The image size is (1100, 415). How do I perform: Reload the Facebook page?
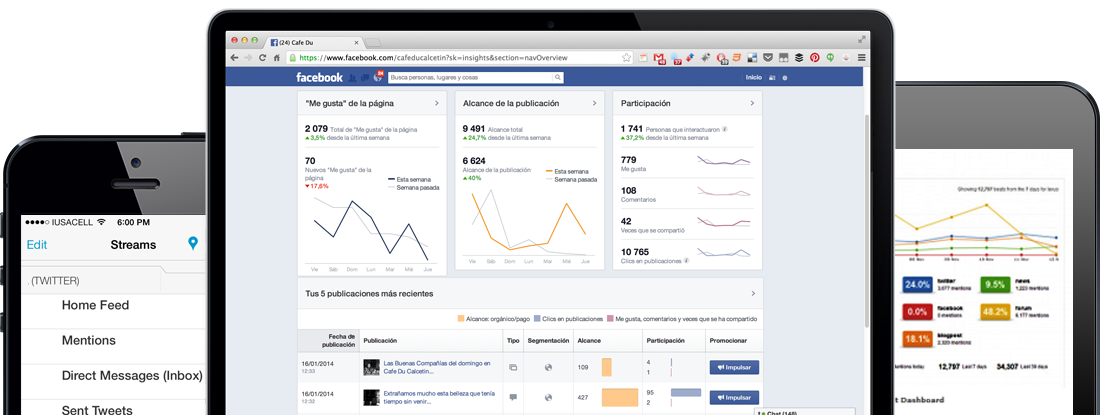coord(263,58)
